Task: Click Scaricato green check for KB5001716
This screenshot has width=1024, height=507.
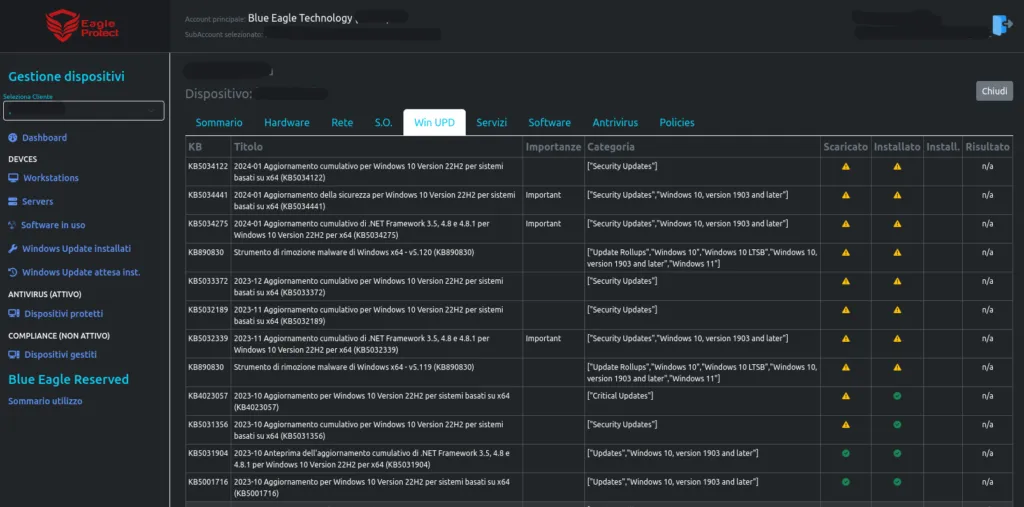Action: click(x=846, y=482)
